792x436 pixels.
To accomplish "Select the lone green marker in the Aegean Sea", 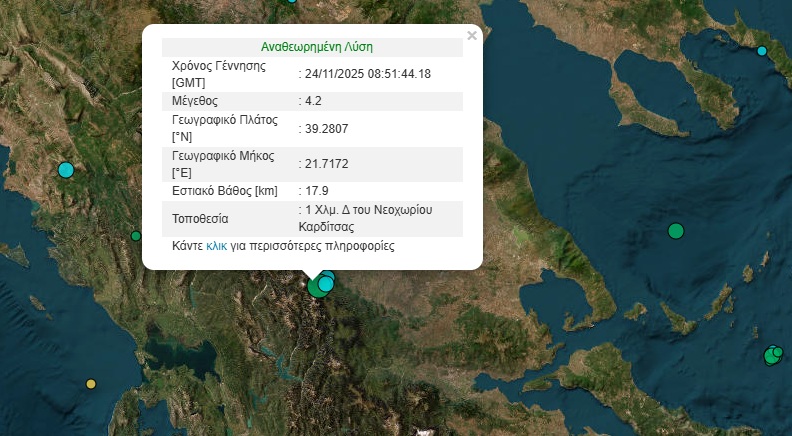I will pos(676,231).
